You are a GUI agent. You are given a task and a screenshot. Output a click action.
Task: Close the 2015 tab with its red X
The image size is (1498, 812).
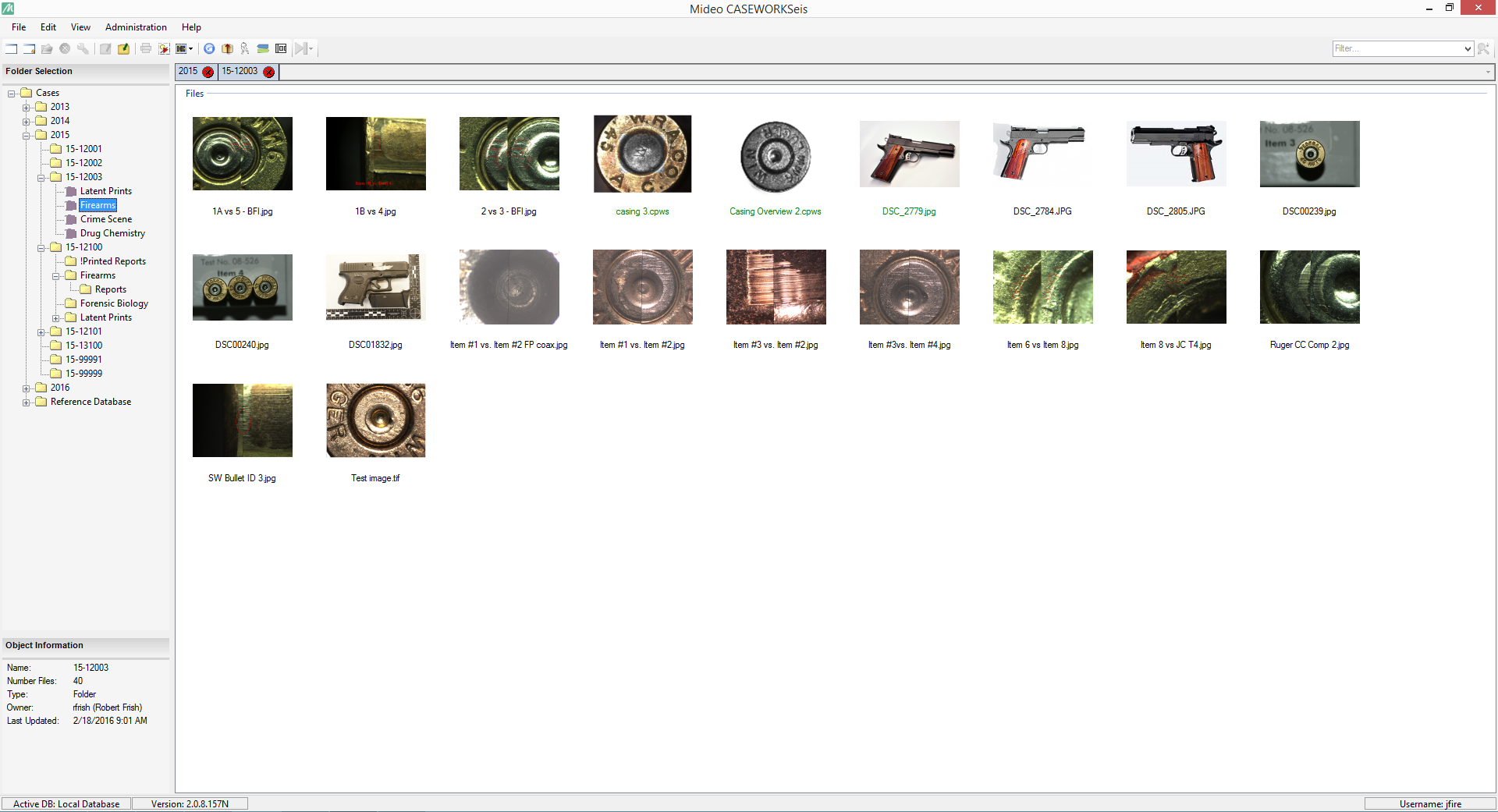(208, 72)
